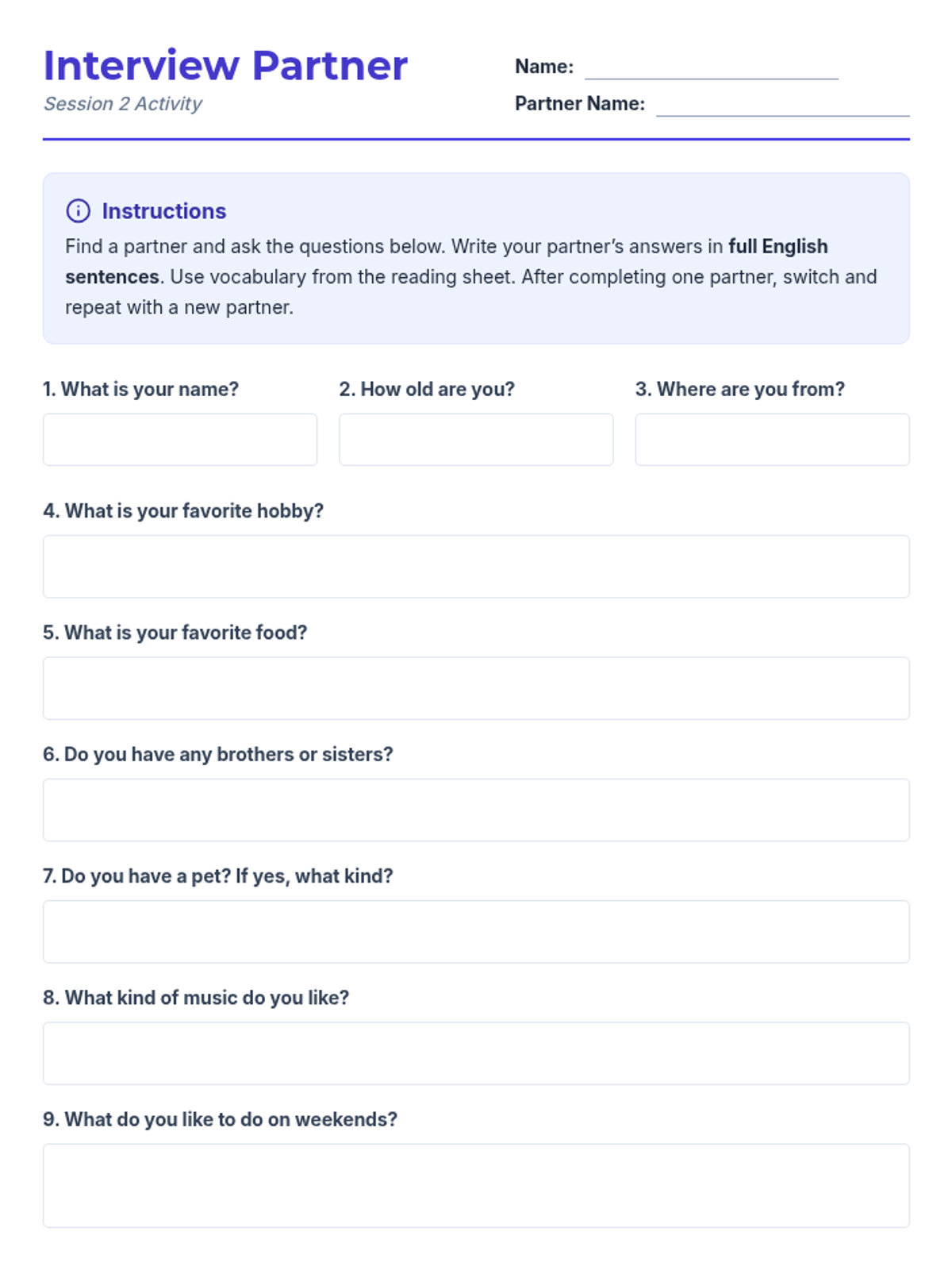Click the answer box for the pet question
952x1270 pixels.
[476, 932]
